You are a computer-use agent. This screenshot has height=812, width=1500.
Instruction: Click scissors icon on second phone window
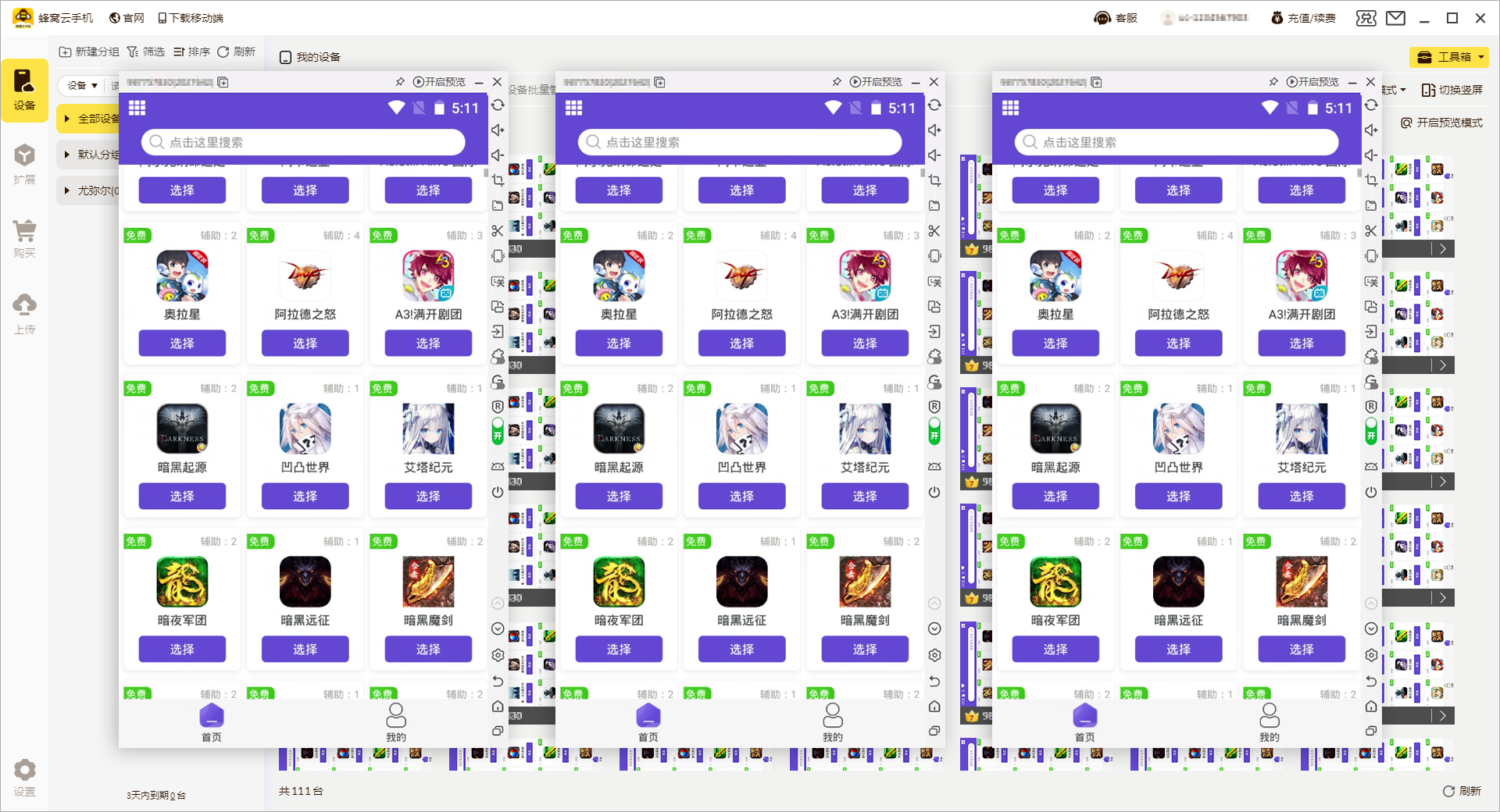[934, 231]
